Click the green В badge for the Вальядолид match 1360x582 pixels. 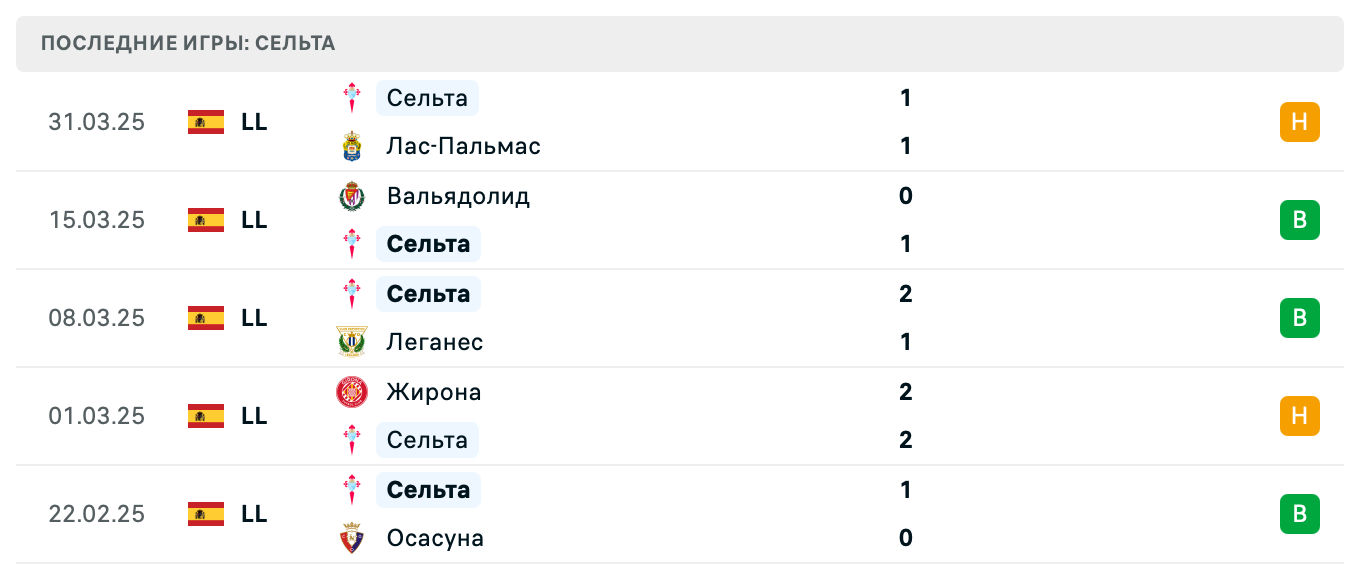(x=1299, y=220)
